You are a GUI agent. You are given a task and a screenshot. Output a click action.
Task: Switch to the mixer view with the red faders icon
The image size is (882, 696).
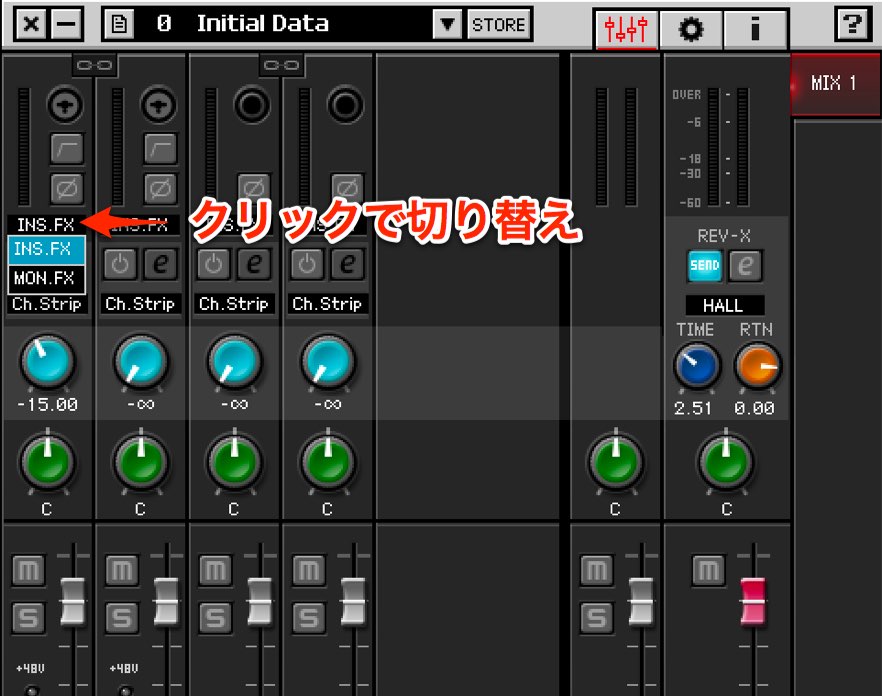[x=626, y=28]
